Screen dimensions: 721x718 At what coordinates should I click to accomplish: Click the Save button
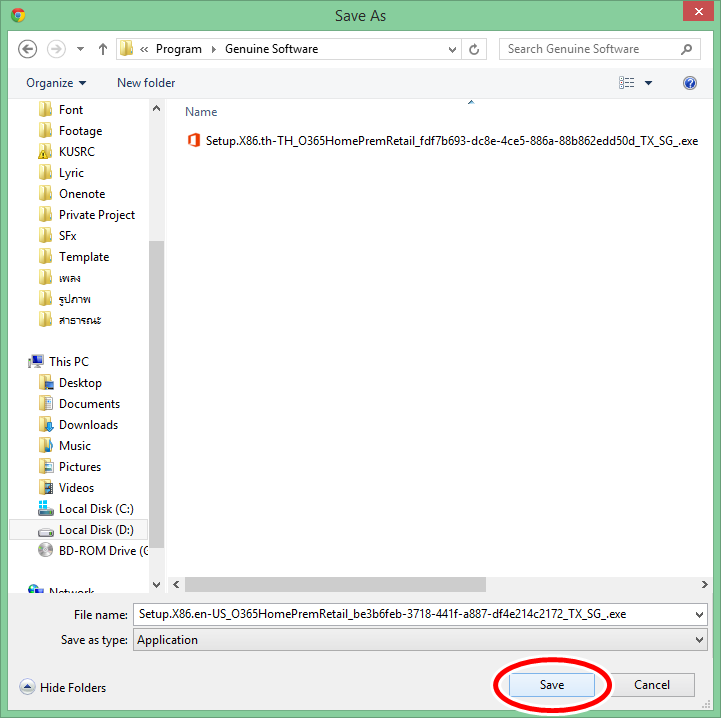[552, 685]
